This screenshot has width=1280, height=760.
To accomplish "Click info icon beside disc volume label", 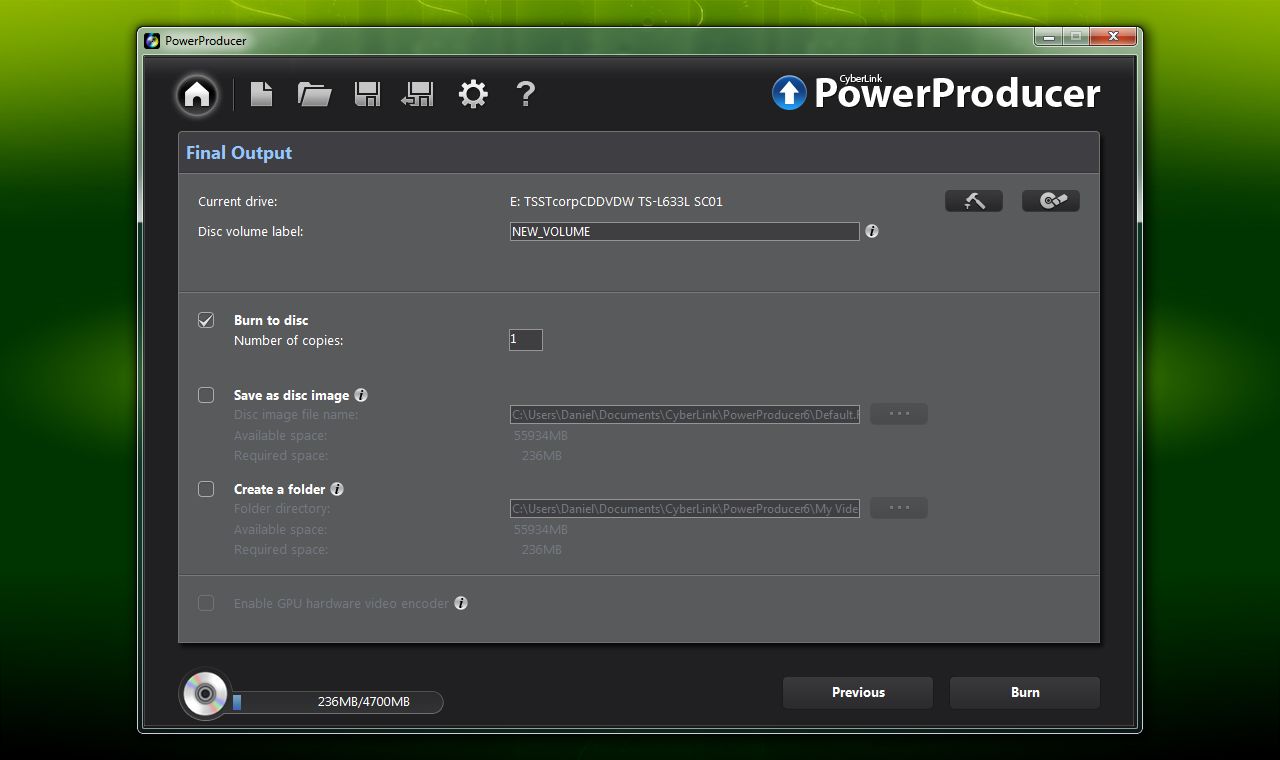I will click(872, 231).
